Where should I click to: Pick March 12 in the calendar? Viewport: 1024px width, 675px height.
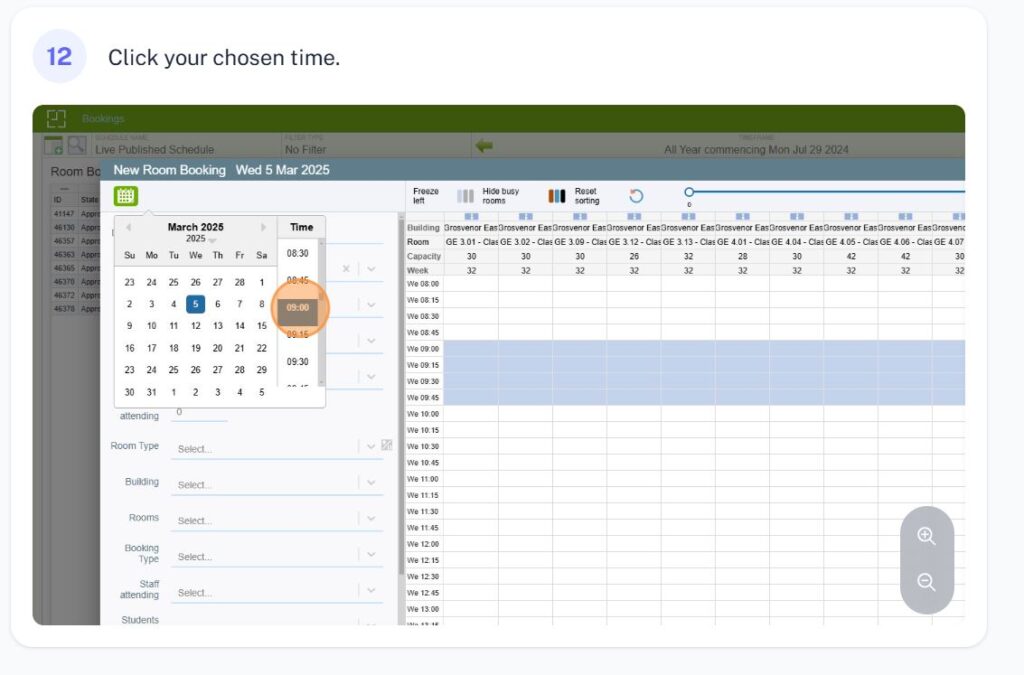196,326
